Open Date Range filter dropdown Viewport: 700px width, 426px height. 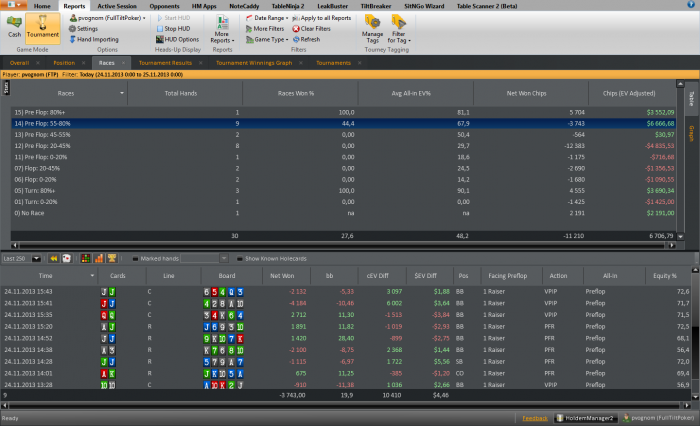click(267, 18)
